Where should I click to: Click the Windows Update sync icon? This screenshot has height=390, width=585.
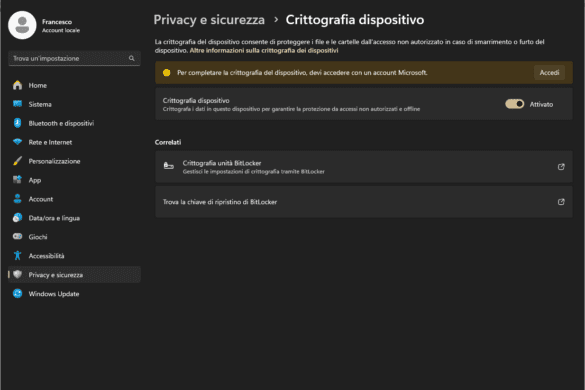pos(18,293)
